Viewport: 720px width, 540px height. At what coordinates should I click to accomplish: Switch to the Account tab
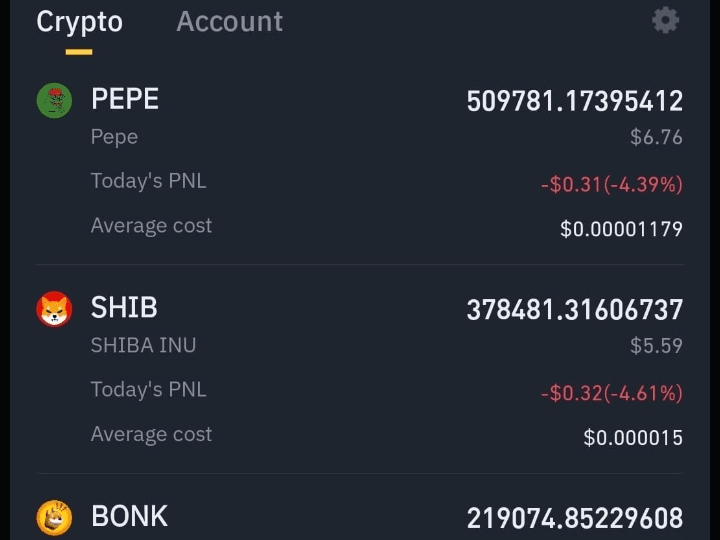click(230, 22)
